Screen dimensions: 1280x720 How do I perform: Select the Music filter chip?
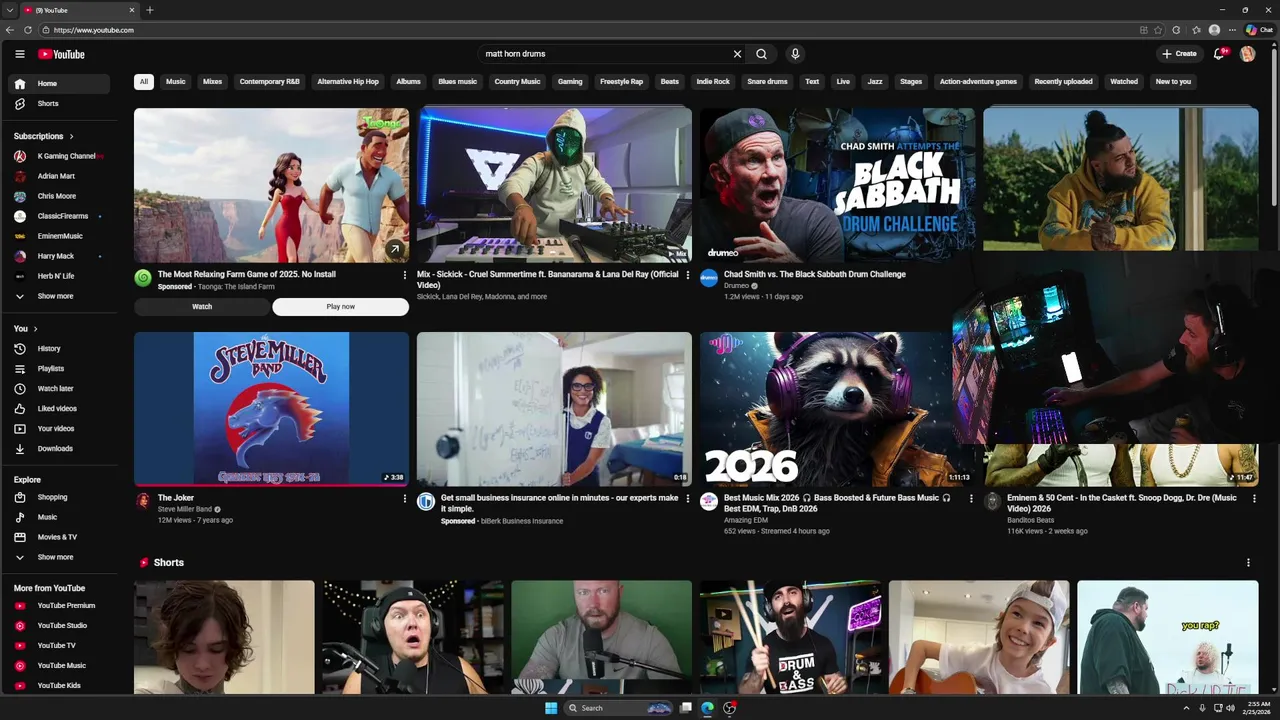pyautogui.click(x=176, y=82)
